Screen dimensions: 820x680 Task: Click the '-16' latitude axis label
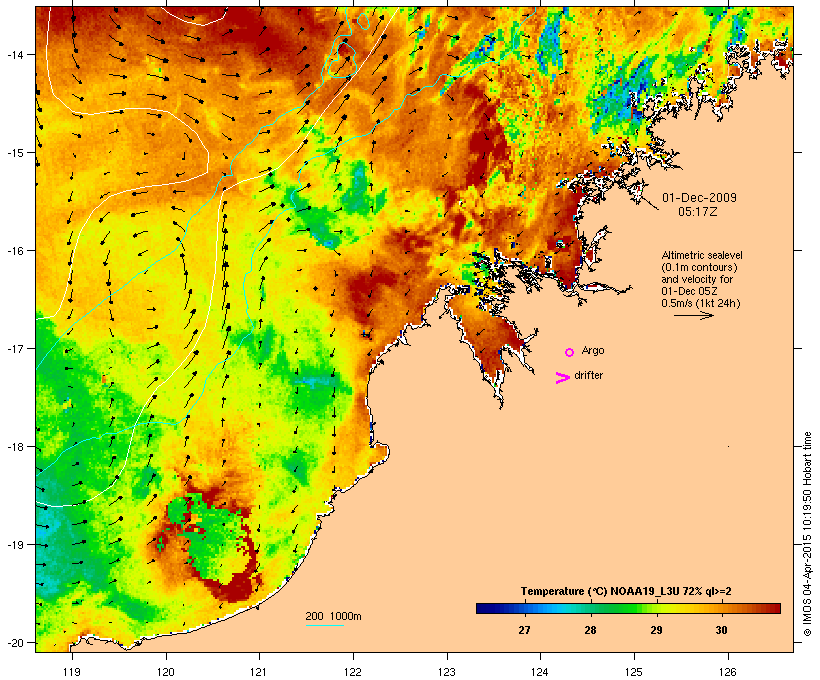pos(15,251)
